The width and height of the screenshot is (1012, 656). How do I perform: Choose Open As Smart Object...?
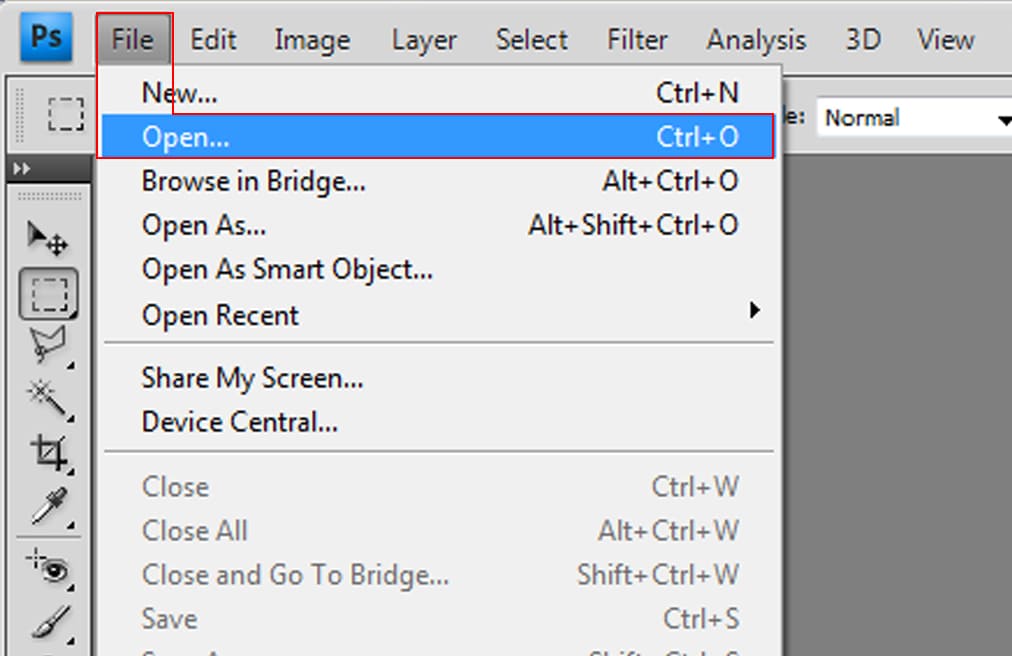pos(287,269)
